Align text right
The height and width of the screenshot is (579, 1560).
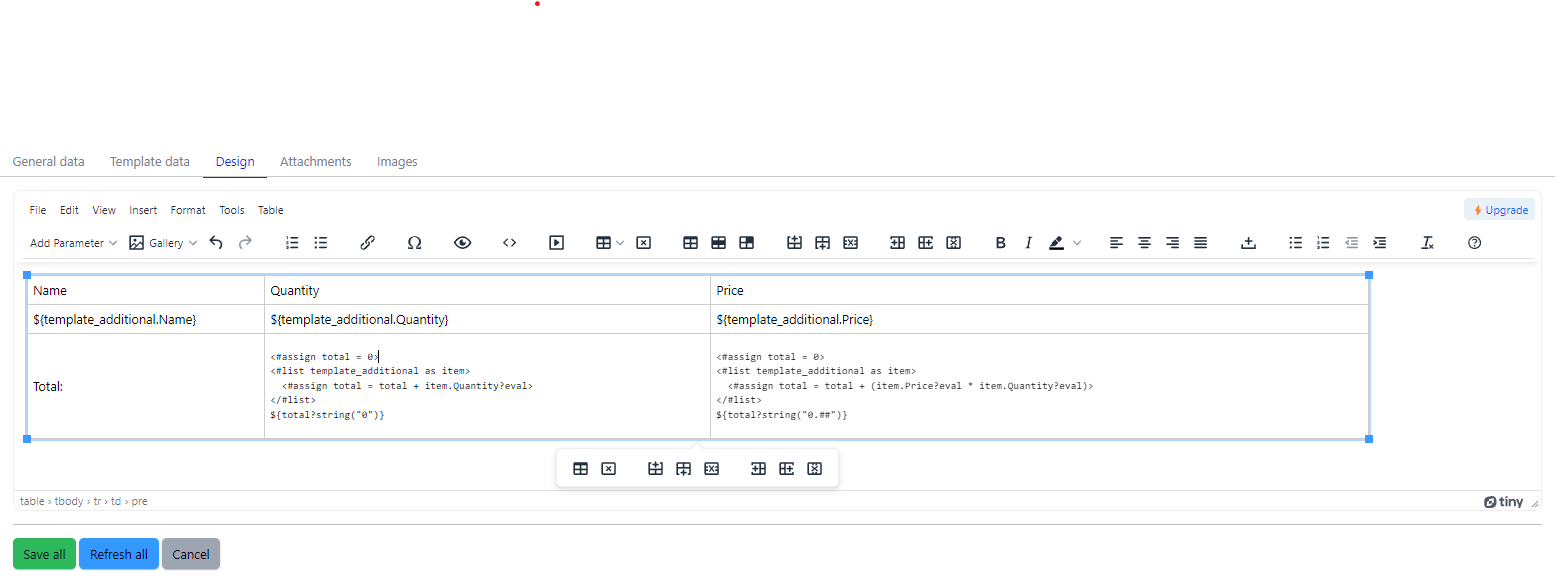click(1172, 242)
